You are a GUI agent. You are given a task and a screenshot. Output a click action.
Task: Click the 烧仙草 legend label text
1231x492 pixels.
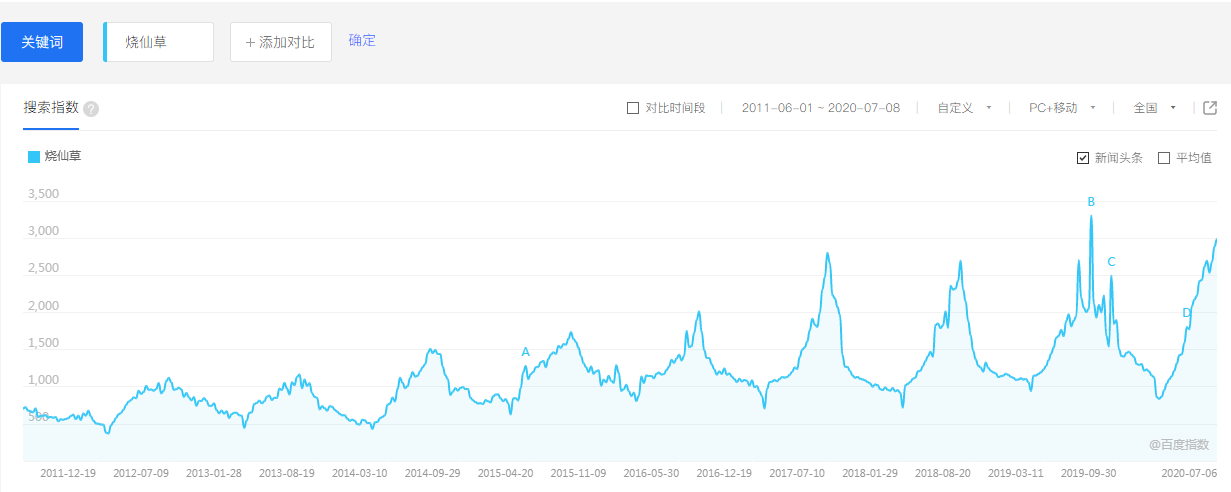pos(63,156)
